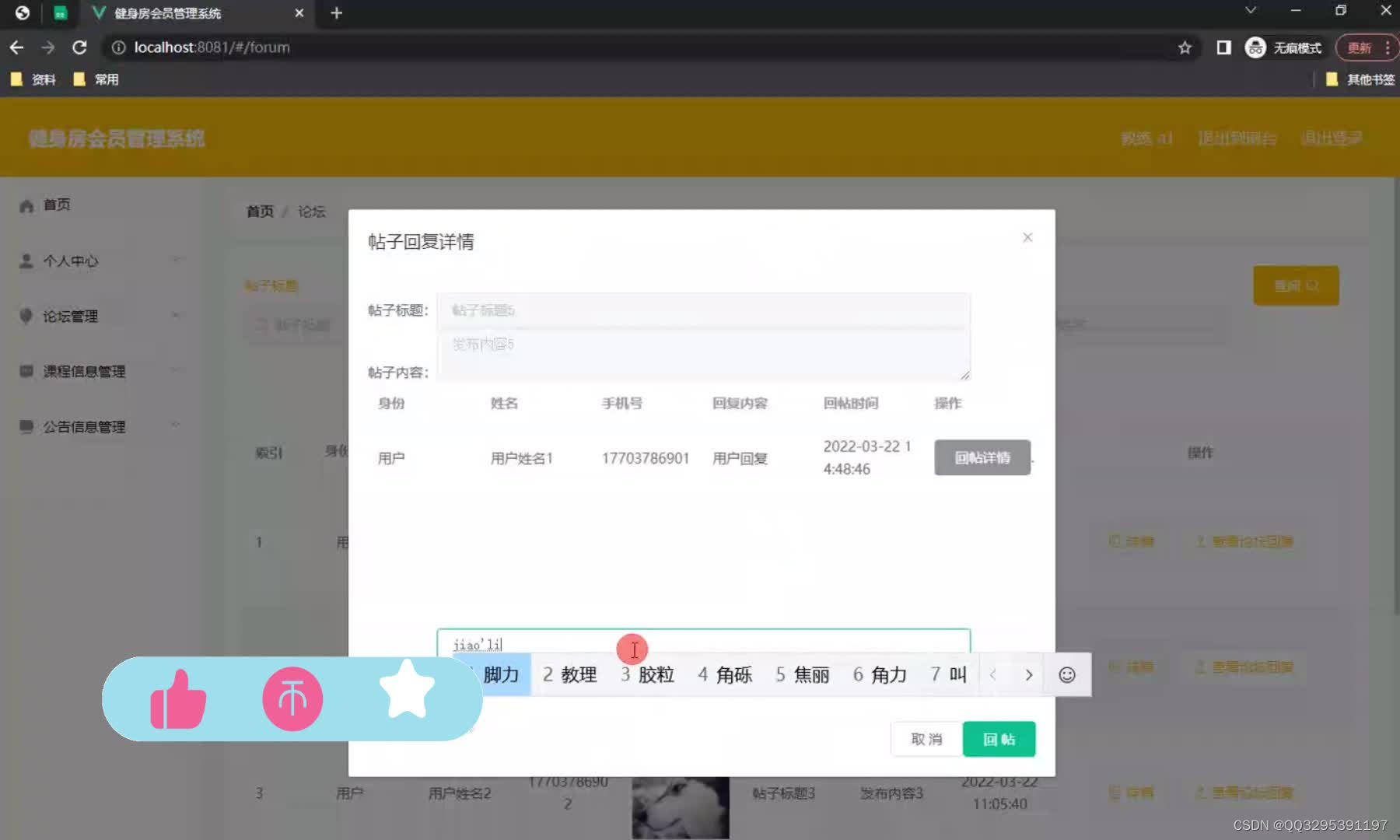
Task: Click the 首页 breadcrumb link
Action: point(260,211)
